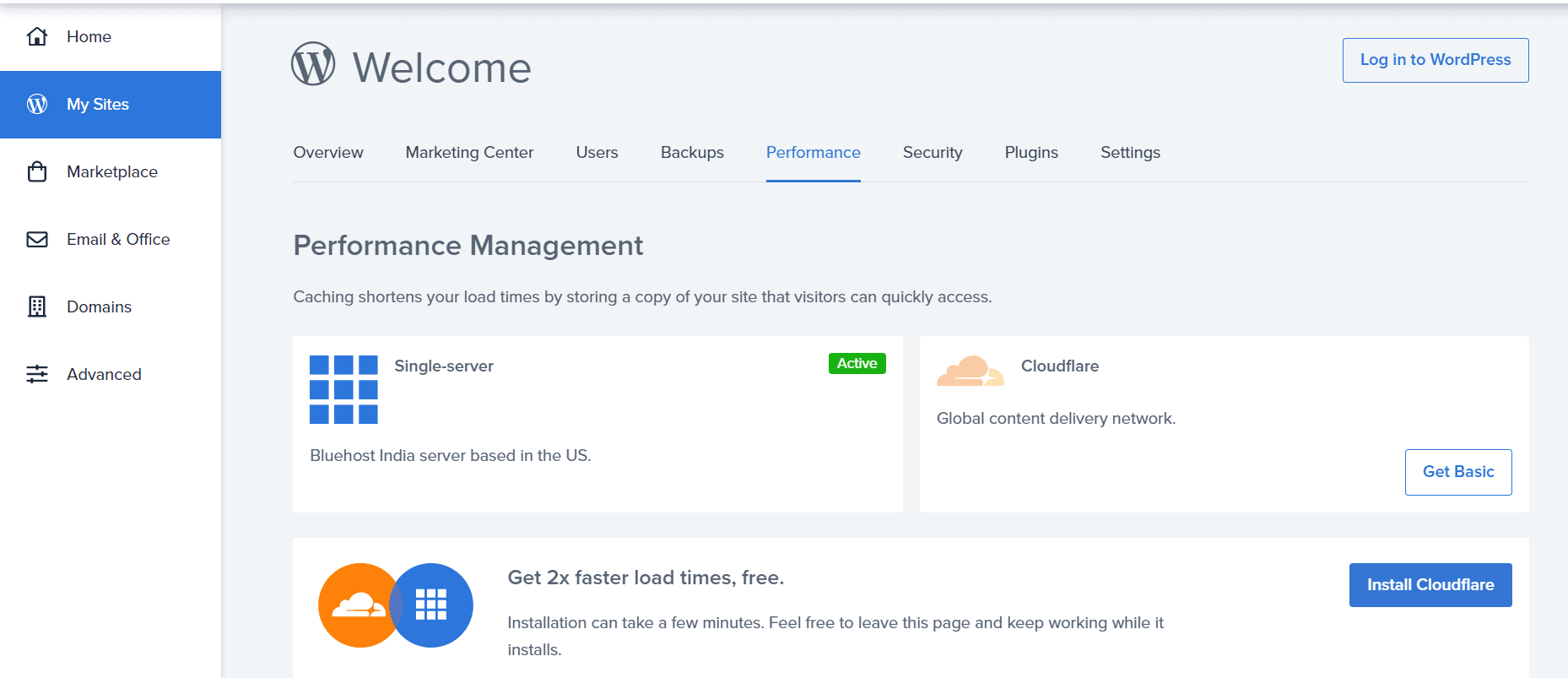This screenshot has height=678, width=1568.
Task: Click the Get Basic button for Cloudflare
Action: [x=1457, y=472]
